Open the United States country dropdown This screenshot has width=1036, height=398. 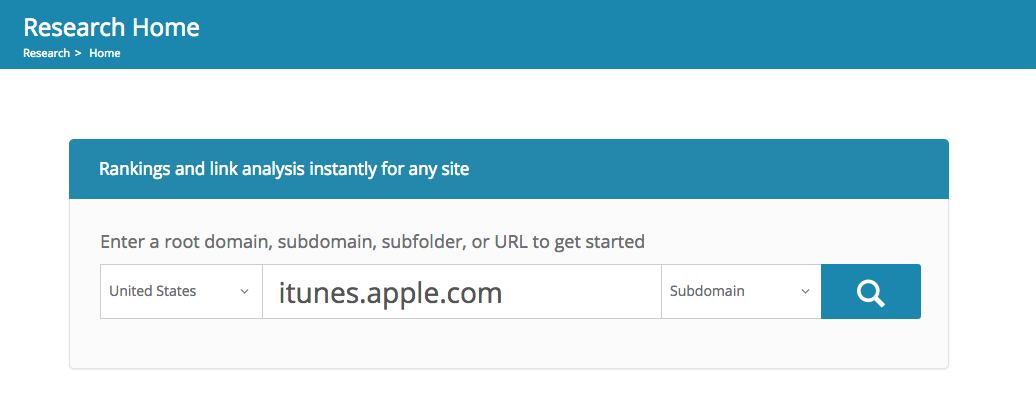click(181, 292)
